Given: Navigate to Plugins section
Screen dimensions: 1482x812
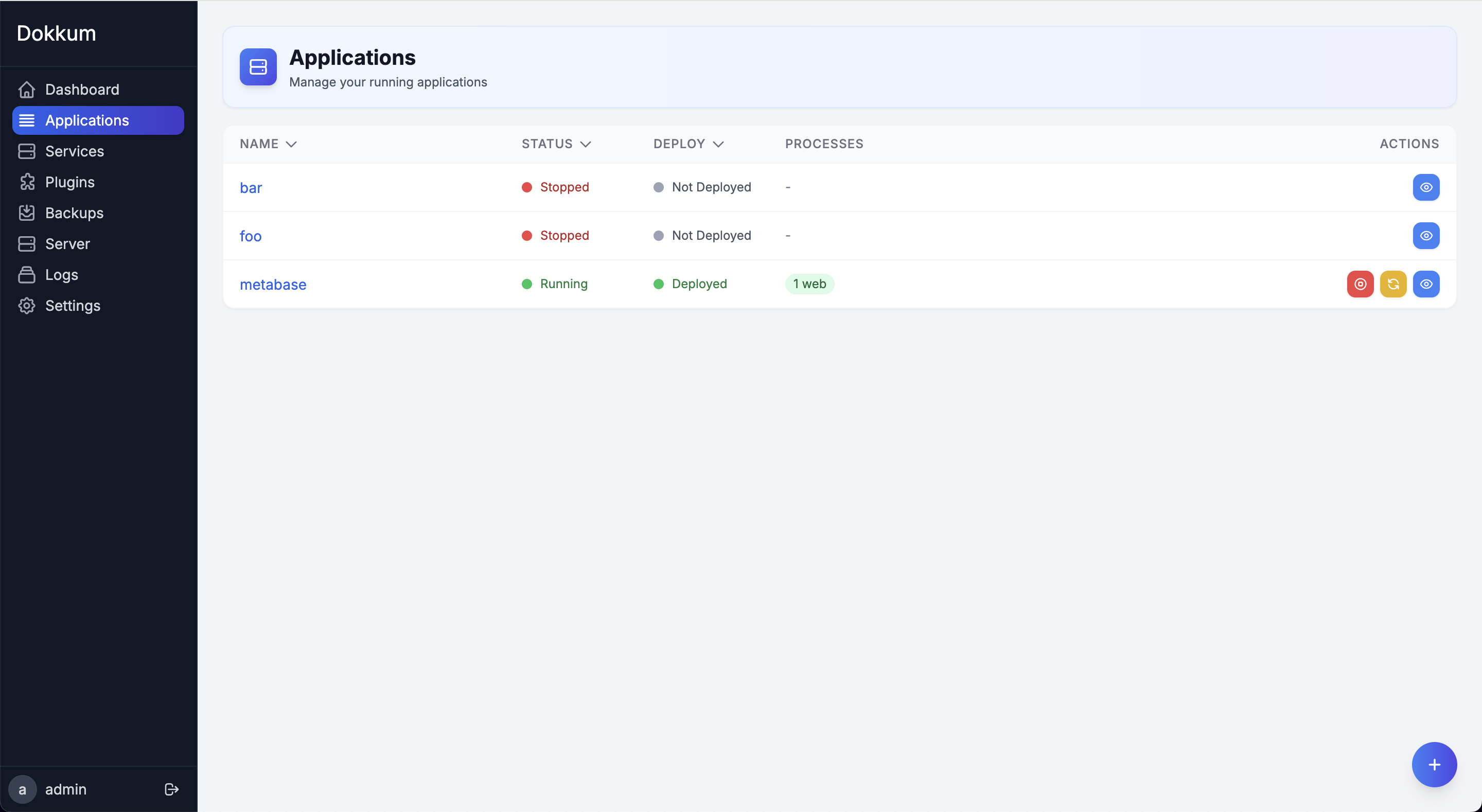Looking at the screenshot, I should [69, 182].
